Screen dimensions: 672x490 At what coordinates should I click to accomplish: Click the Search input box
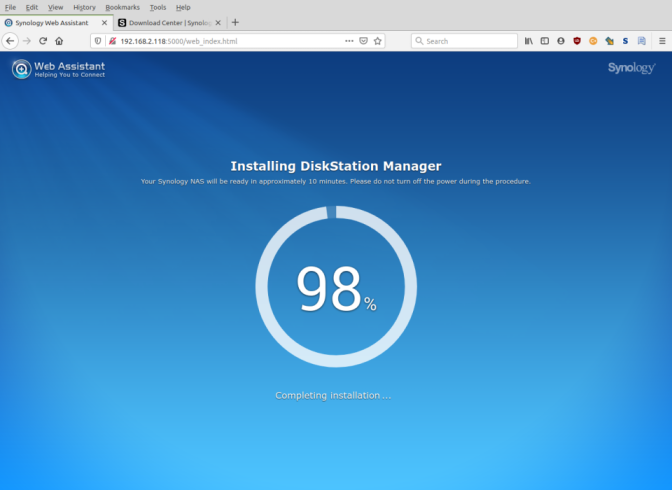pyautogui.click(x=464, y=41)
